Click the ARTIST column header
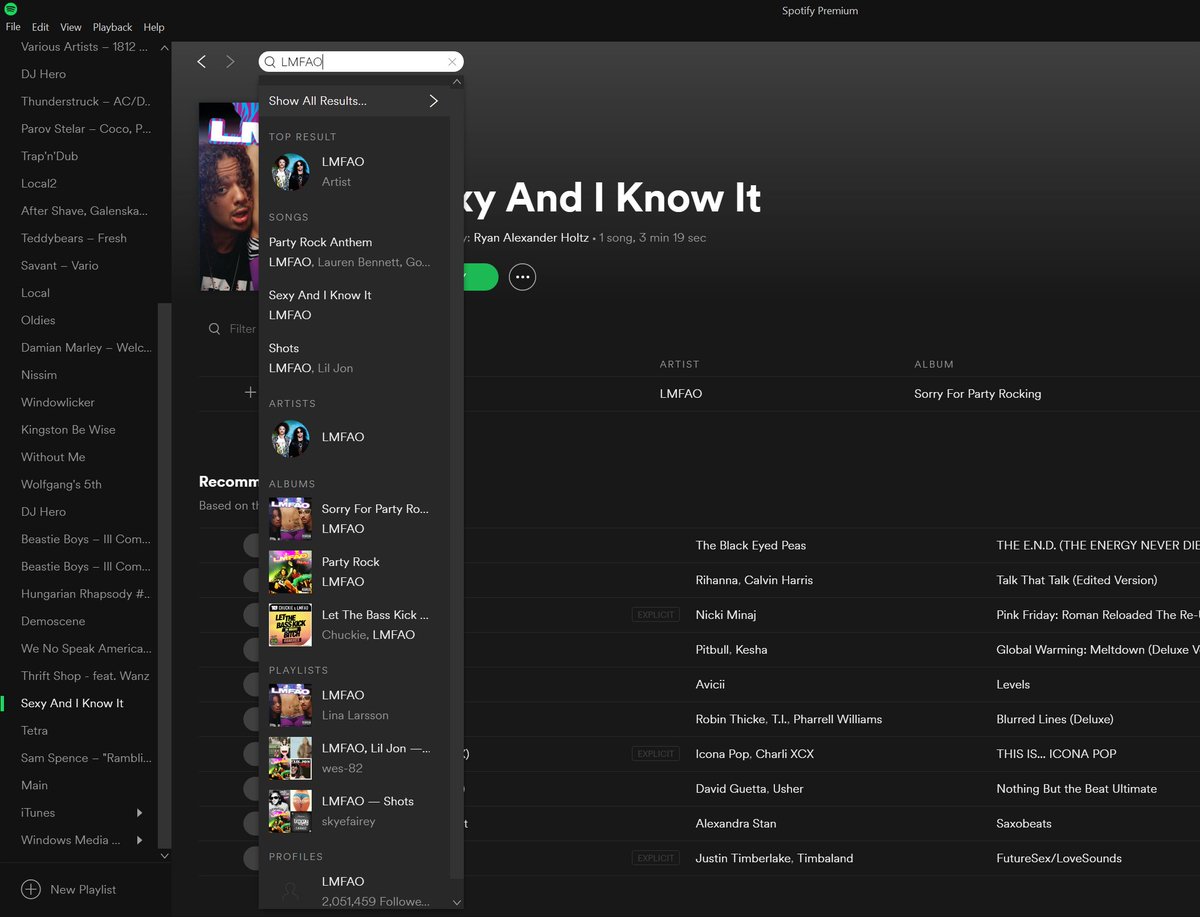The height and width of the screenshot is (917, 1200). coord(680,364)
